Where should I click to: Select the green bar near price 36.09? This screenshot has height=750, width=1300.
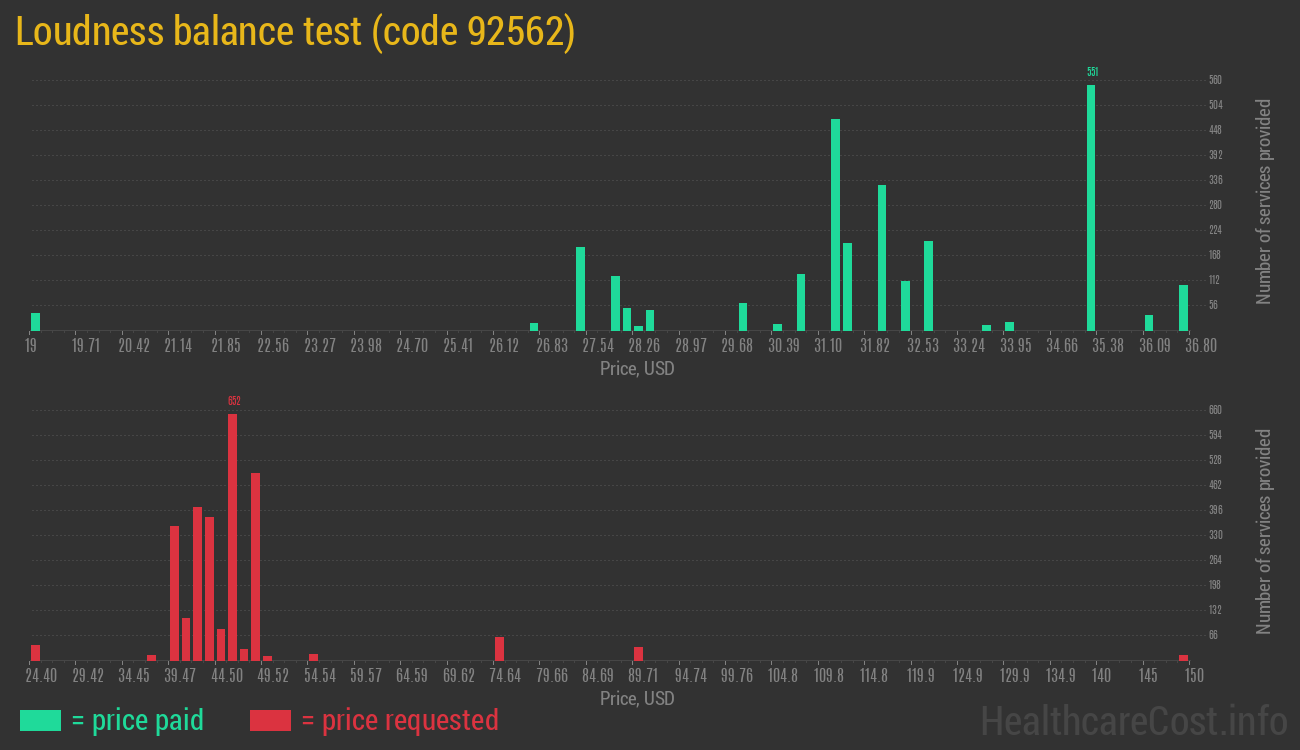1148,323
